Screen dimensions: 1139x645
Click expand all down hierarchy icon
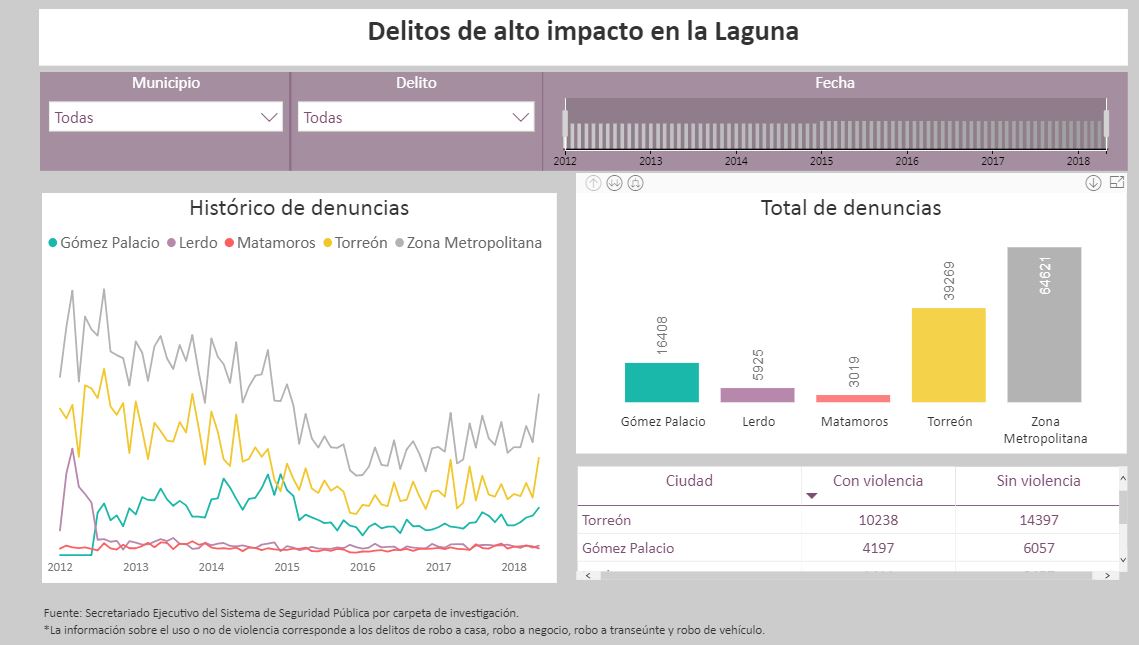coord(635,183)
